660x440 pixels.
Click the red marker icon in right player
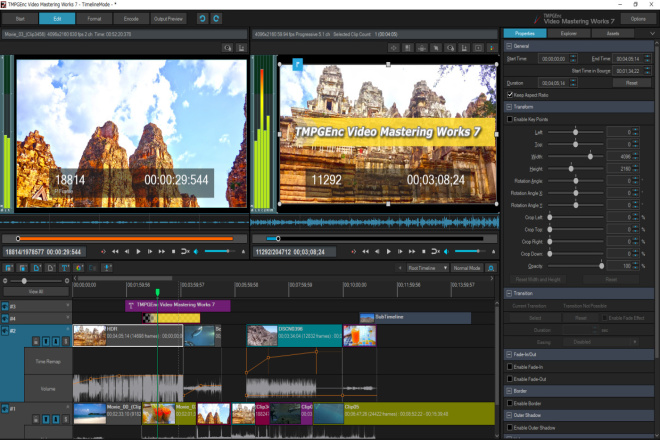[353, 251]
